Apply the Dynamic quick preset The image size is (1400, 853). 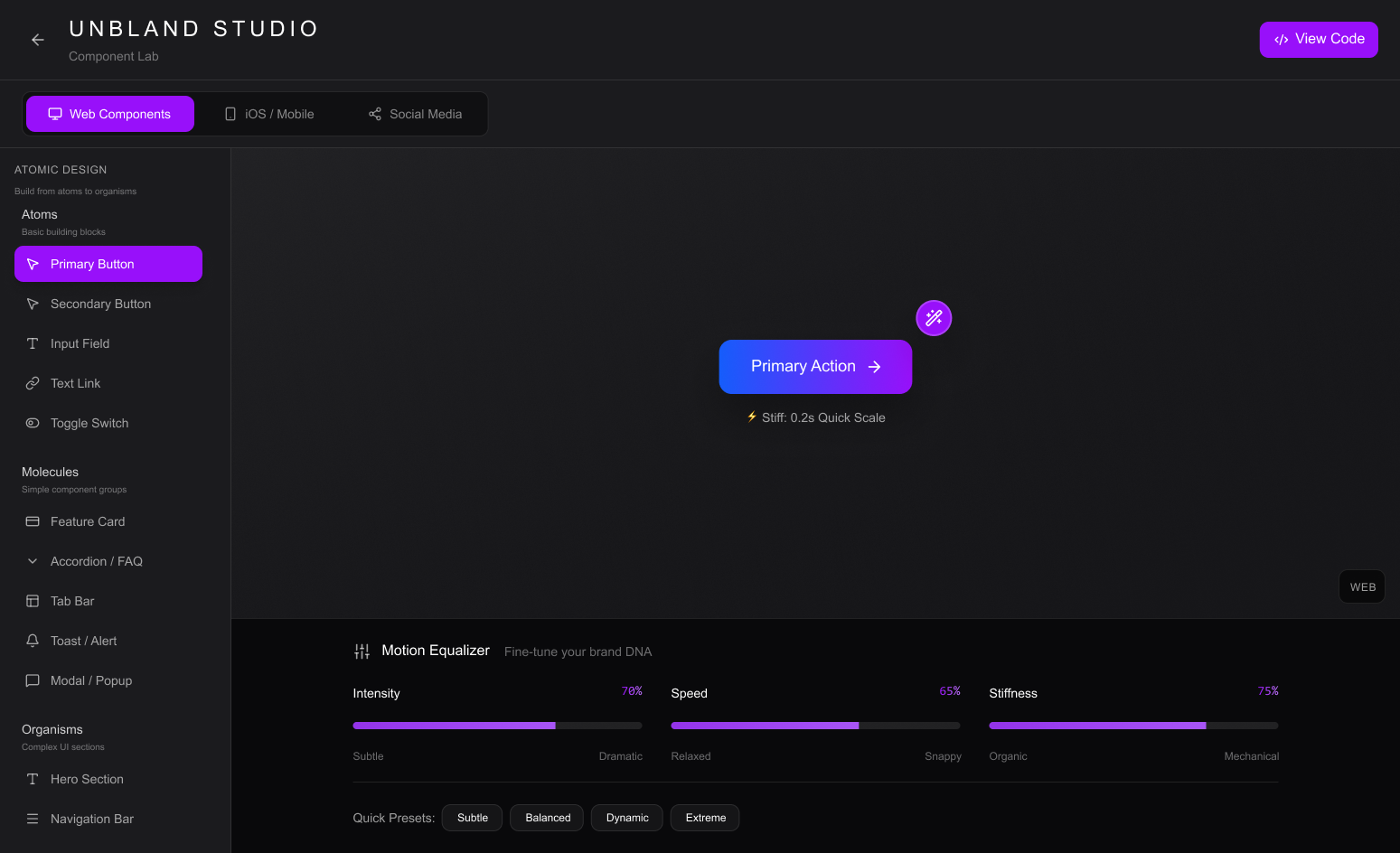click(627, 818)
